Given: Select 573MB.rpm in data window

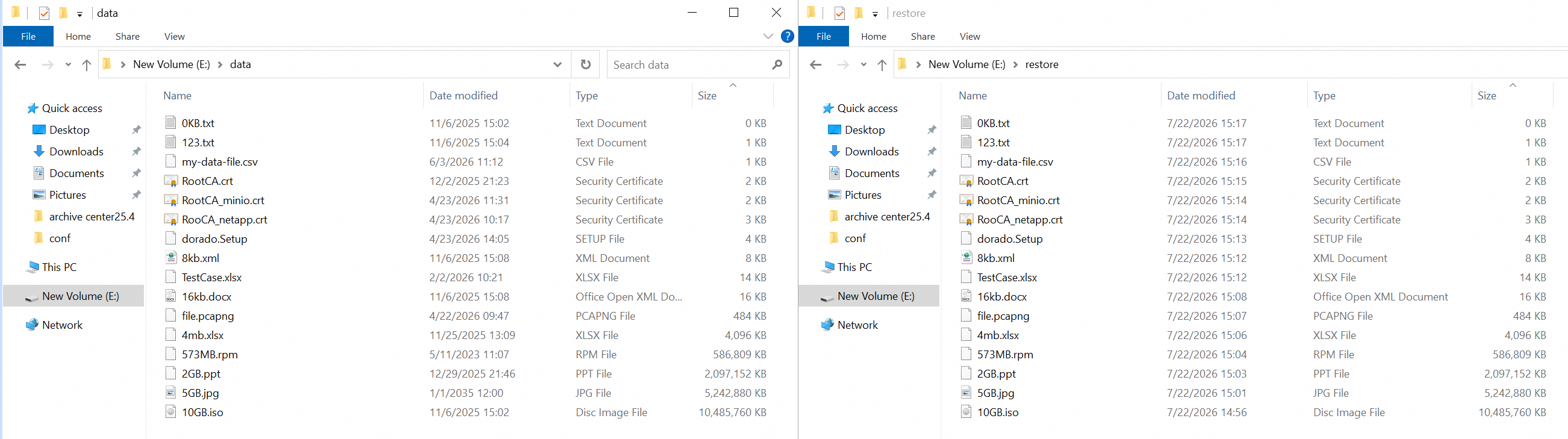Looking at the screenshot, I should click(210, 354).
